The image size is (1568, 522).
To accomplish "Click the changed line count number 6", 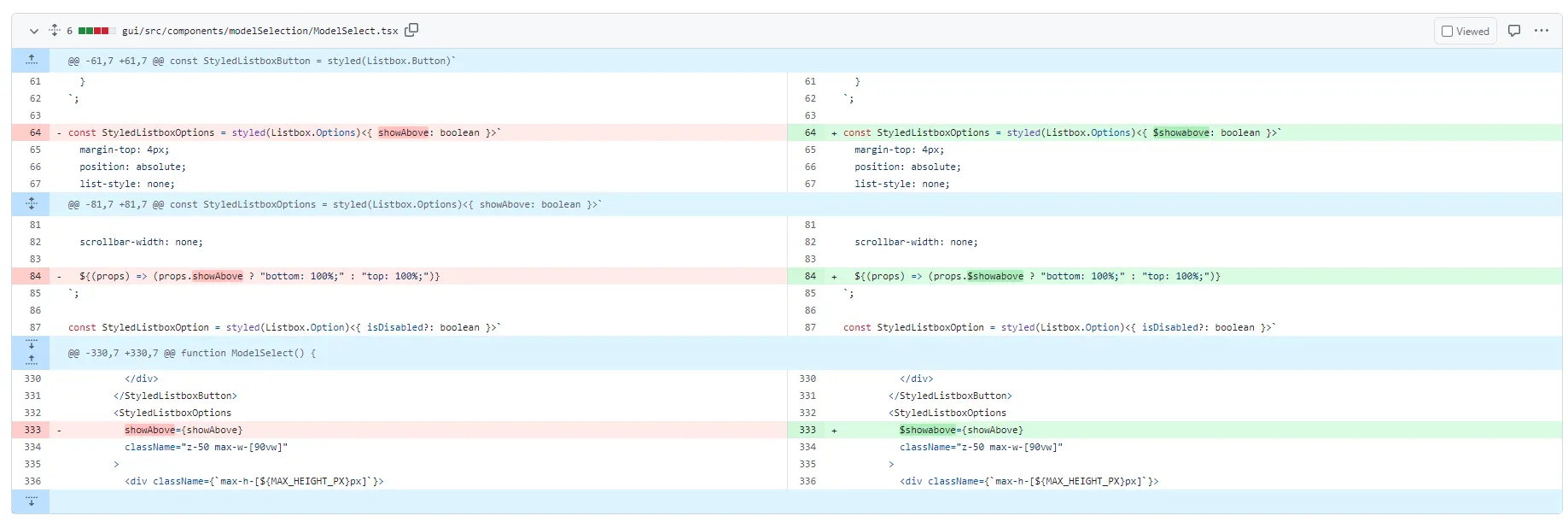I will point(70,31).
